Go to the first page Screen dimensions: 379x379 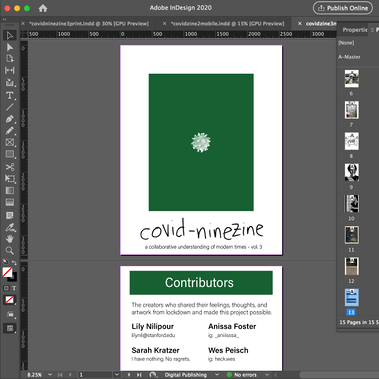click(x=60, y=375)
